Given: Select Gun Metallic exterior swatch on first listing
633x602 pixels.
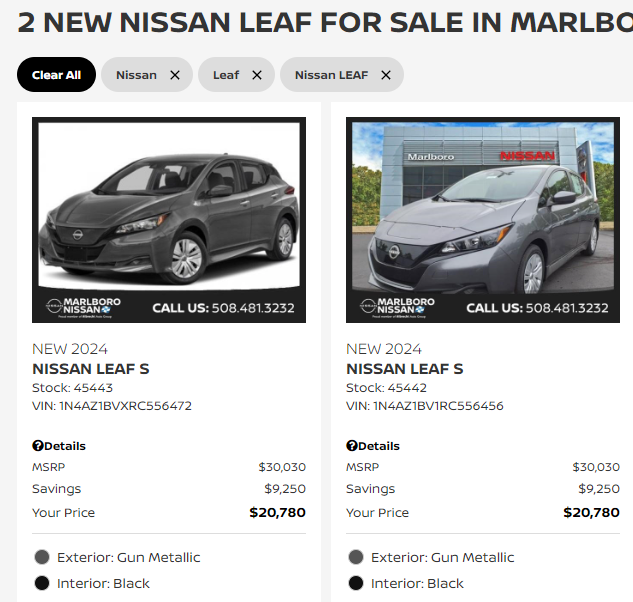Looking at the screenshot, I should (x=42, y=558).
